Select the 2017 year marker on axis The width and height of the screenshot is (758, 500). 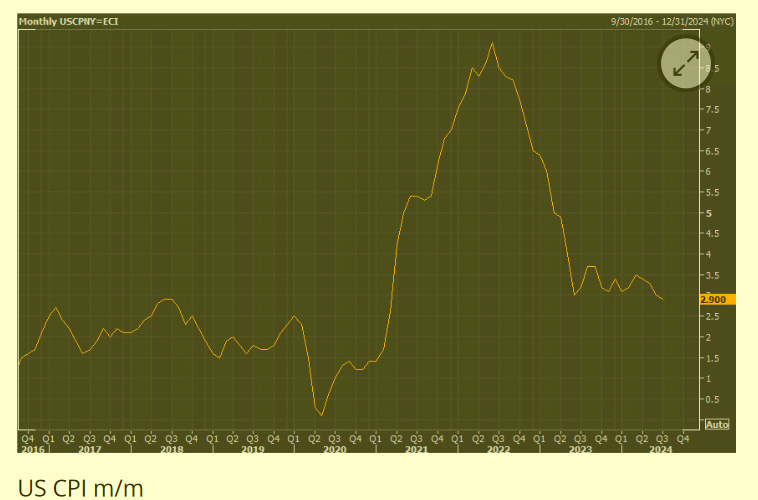click(x=90, y=450)
